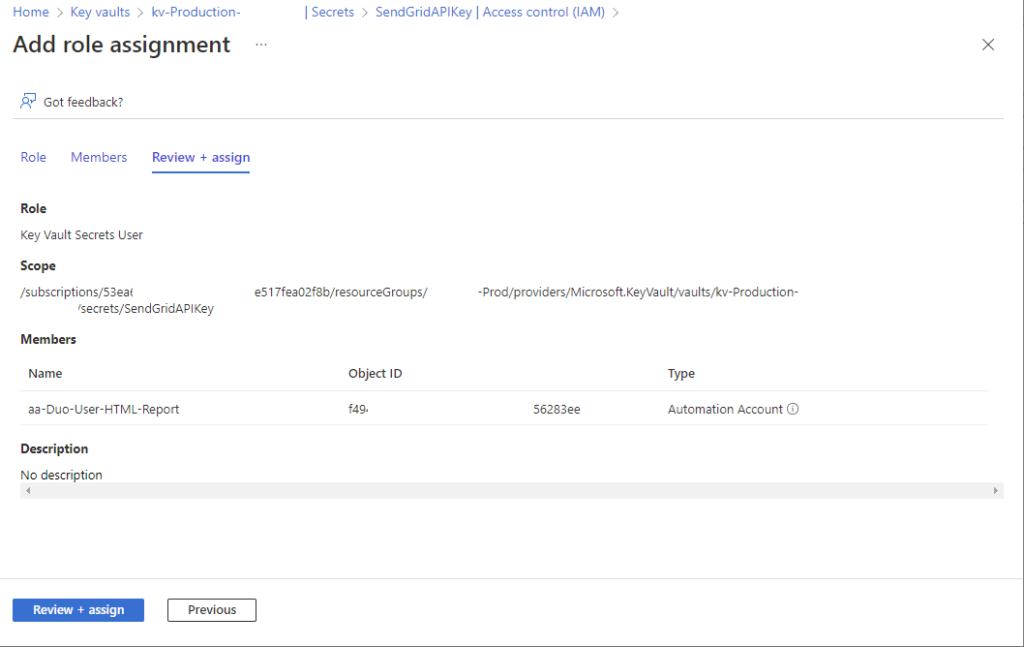1024x647 pixels.
Task: Click the Members section label
Action: point(48,339)
